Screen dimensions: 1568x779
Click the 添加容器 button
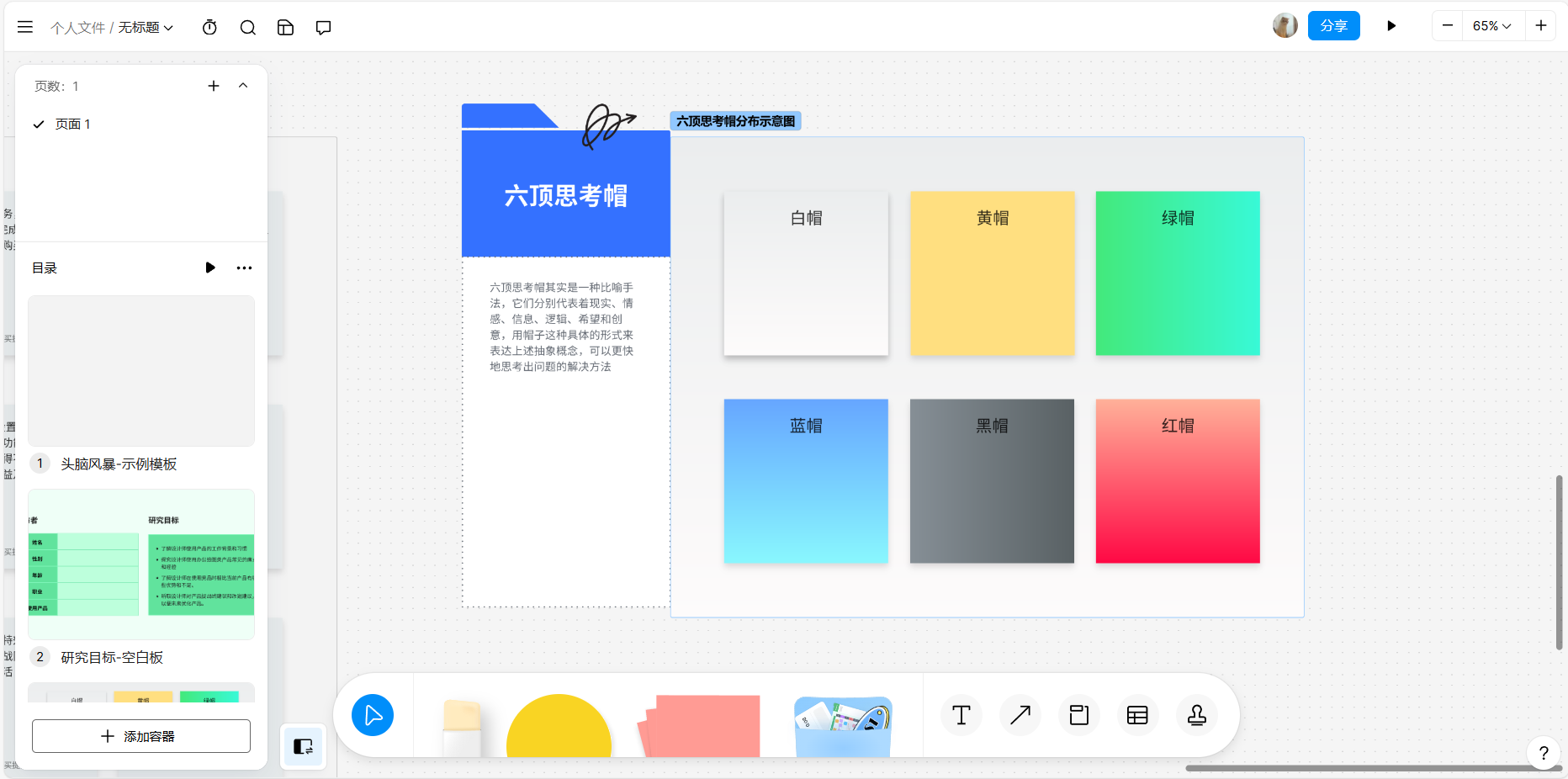(141, 736)
